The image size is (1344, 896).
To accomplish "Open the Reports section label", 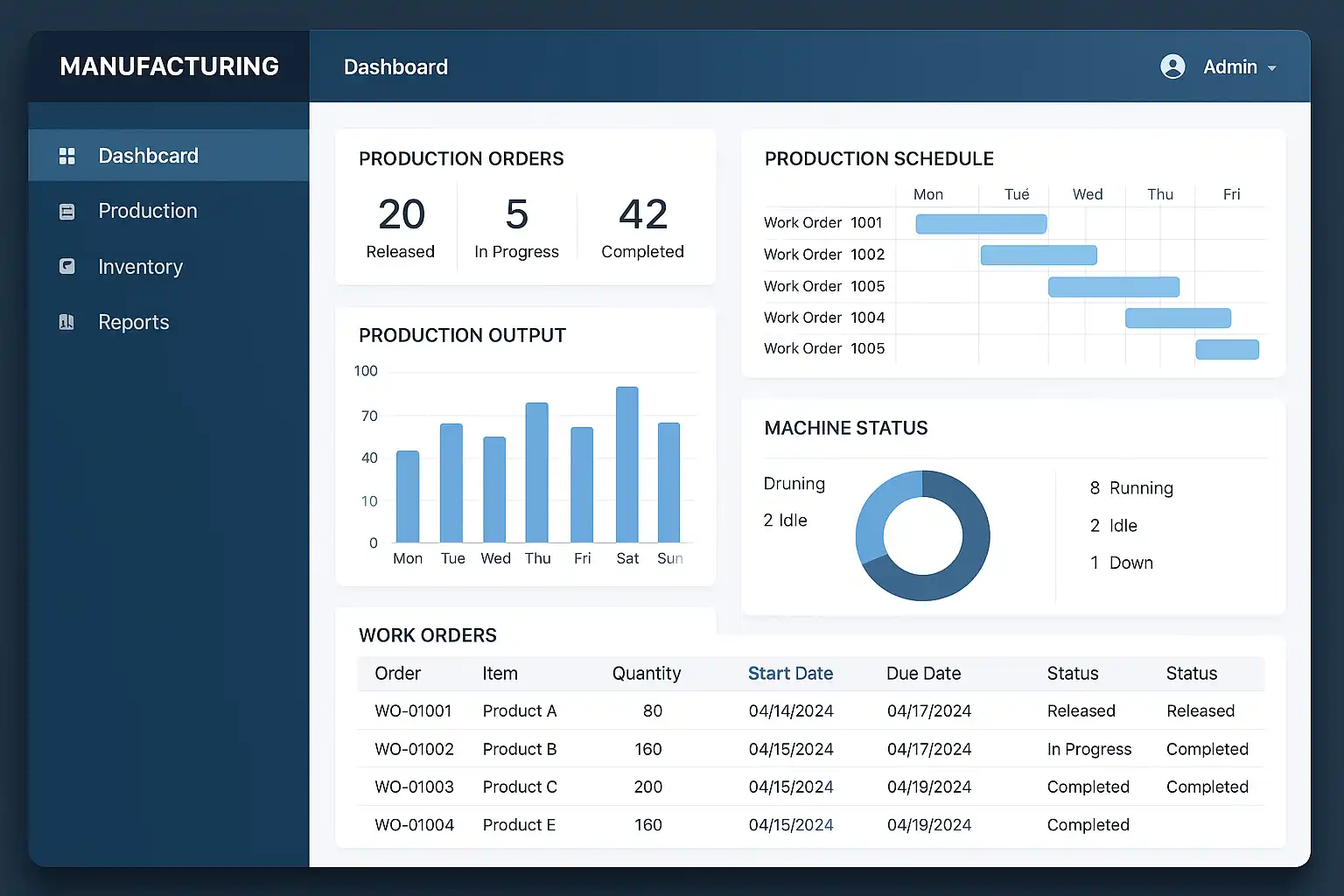I will pos(133,322).
